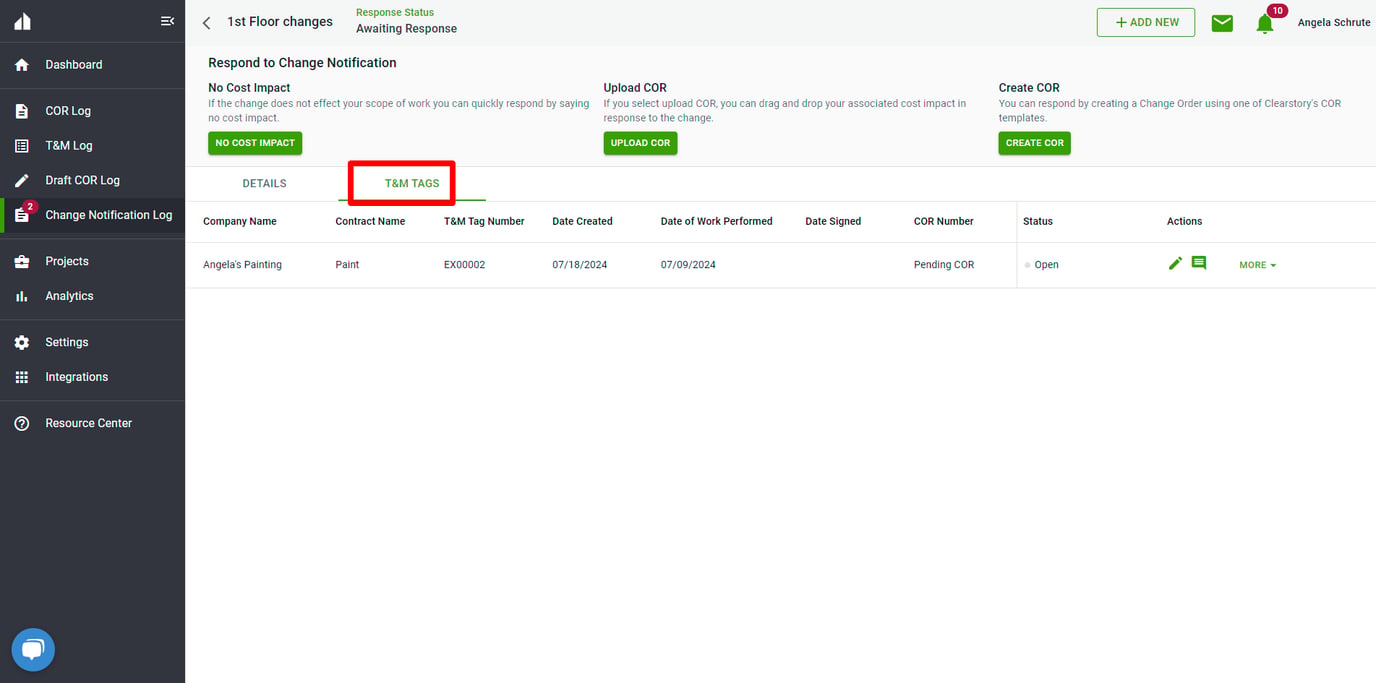Sort by Date Created column header
Image resolution: width=1376 pixels, height=683 pixels.
[582, 222]
